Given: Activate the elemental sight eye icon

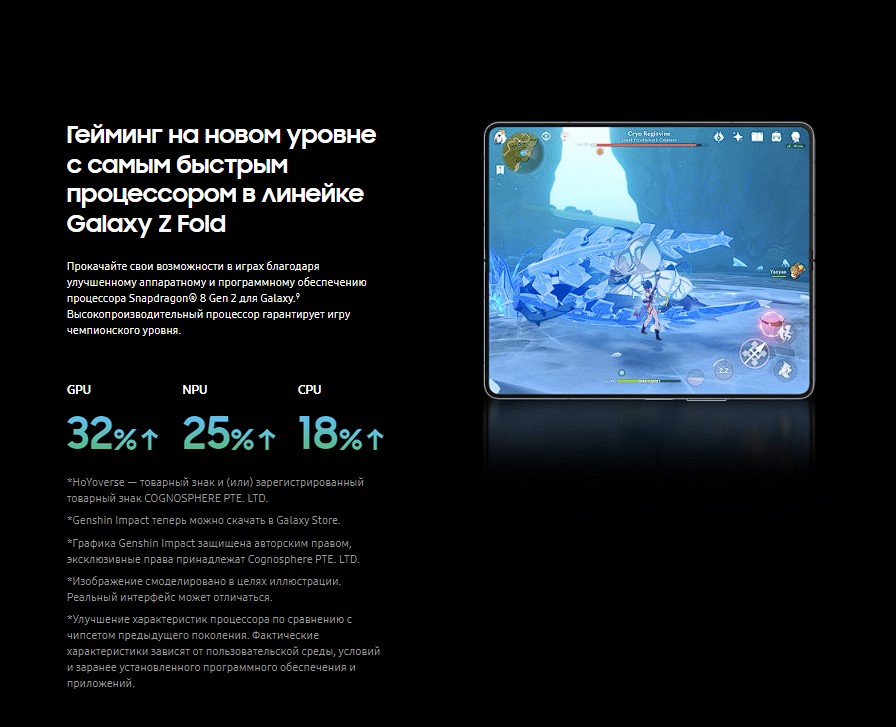Looking at the screenshot, I should pyautogui.click(x=546, y=136).
